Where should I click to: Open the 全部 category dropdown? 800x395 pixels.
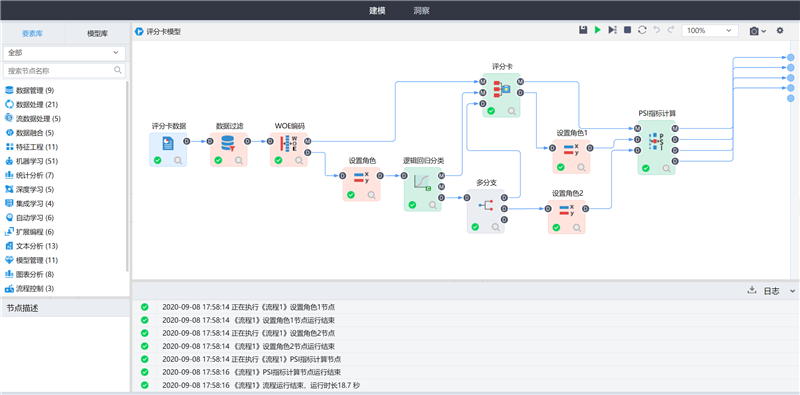pyautogui.click(x=64, y=53)
